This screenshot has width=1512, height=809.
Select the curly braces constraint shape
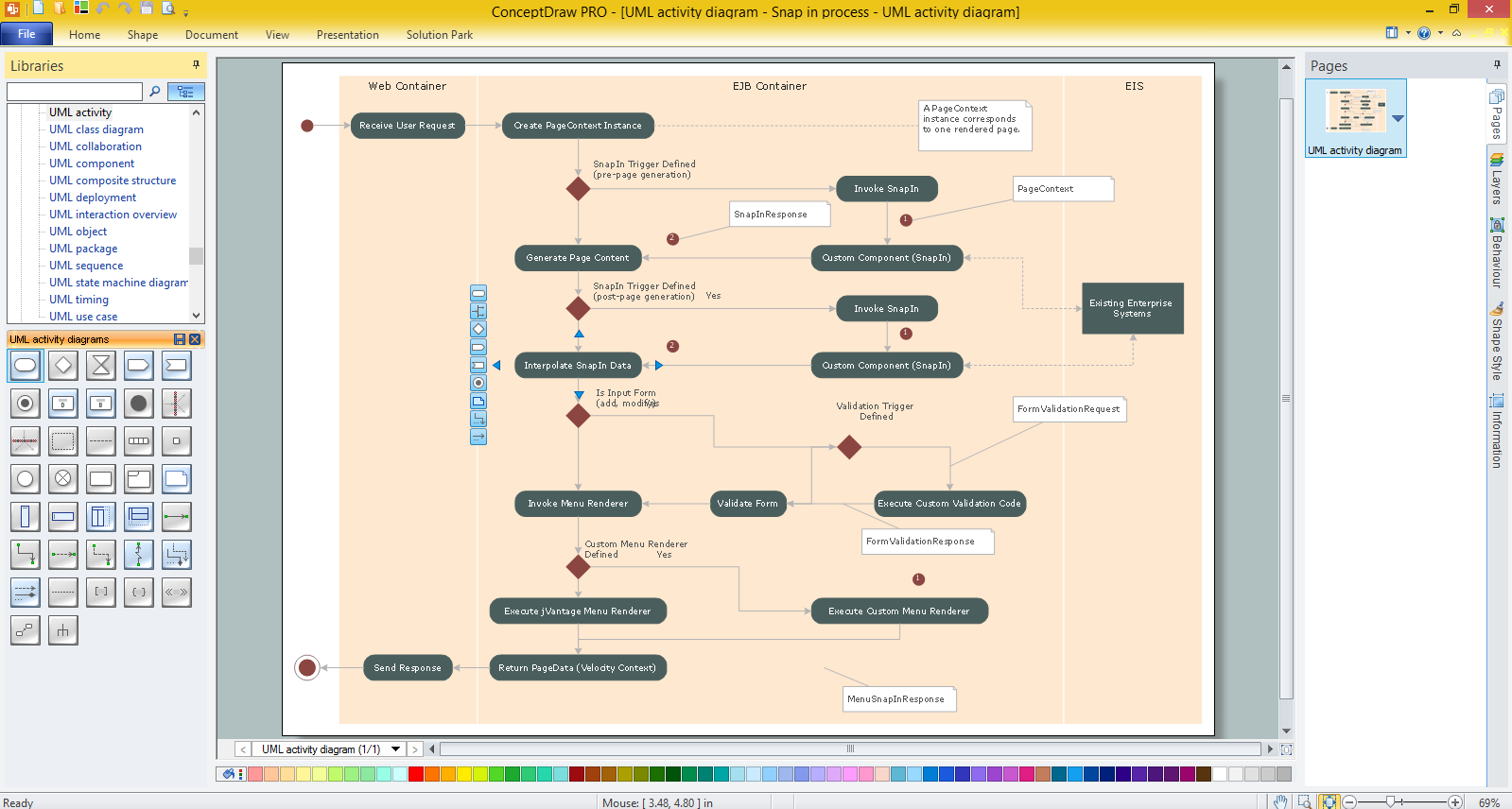point(139,593)
